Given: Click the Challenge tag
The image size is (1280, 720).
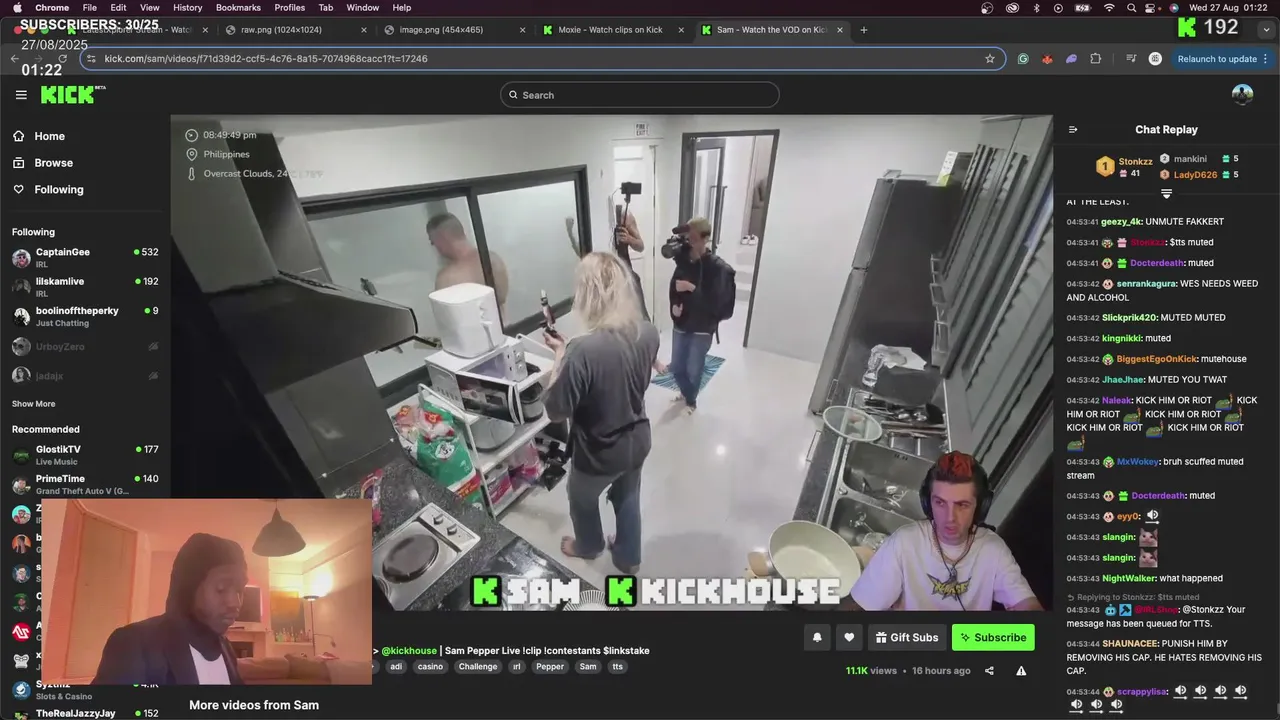Looking at the screenshot, I should [478, 667].
